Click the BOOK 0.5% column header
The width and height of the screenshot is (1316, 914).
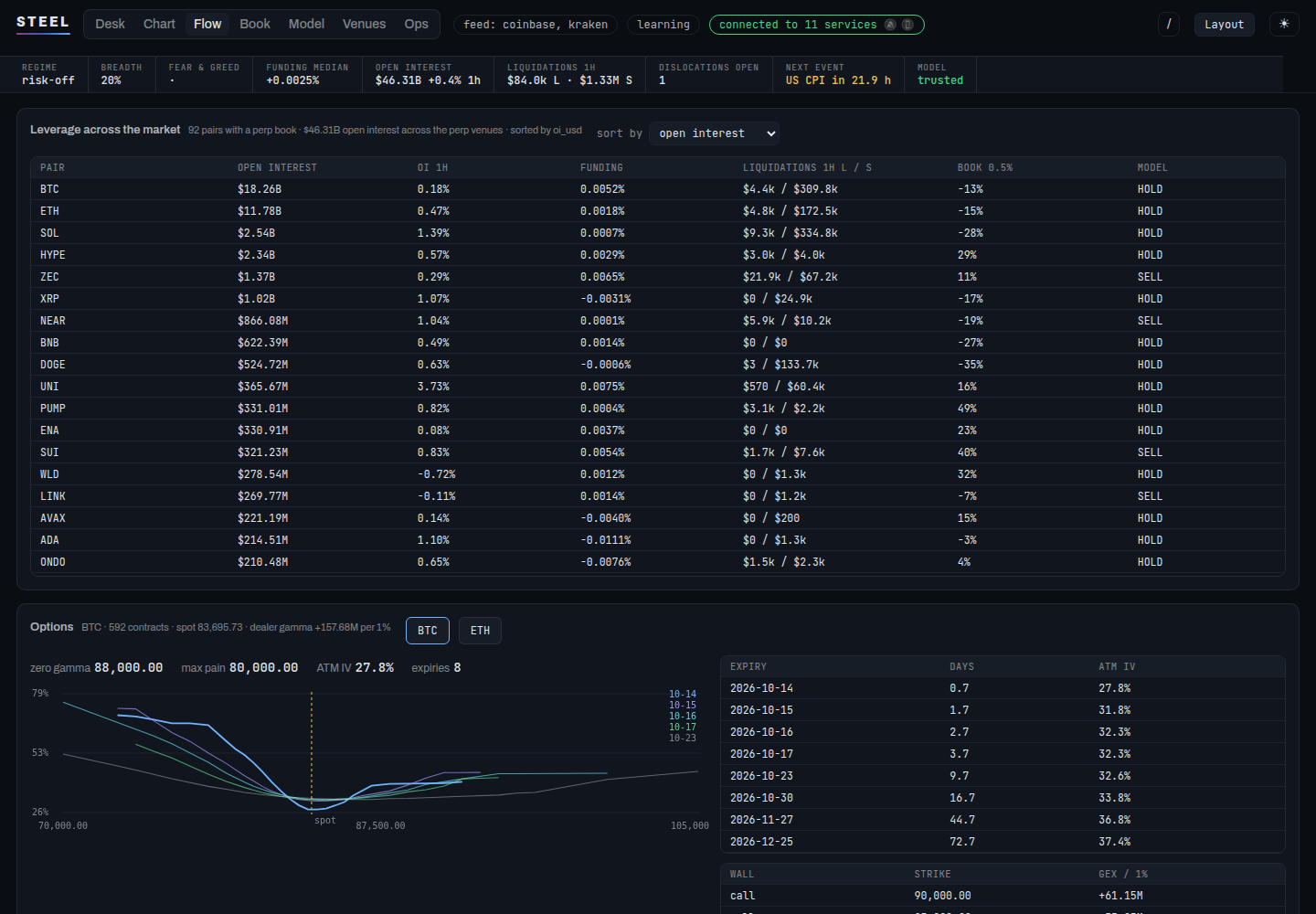point(984,168)
